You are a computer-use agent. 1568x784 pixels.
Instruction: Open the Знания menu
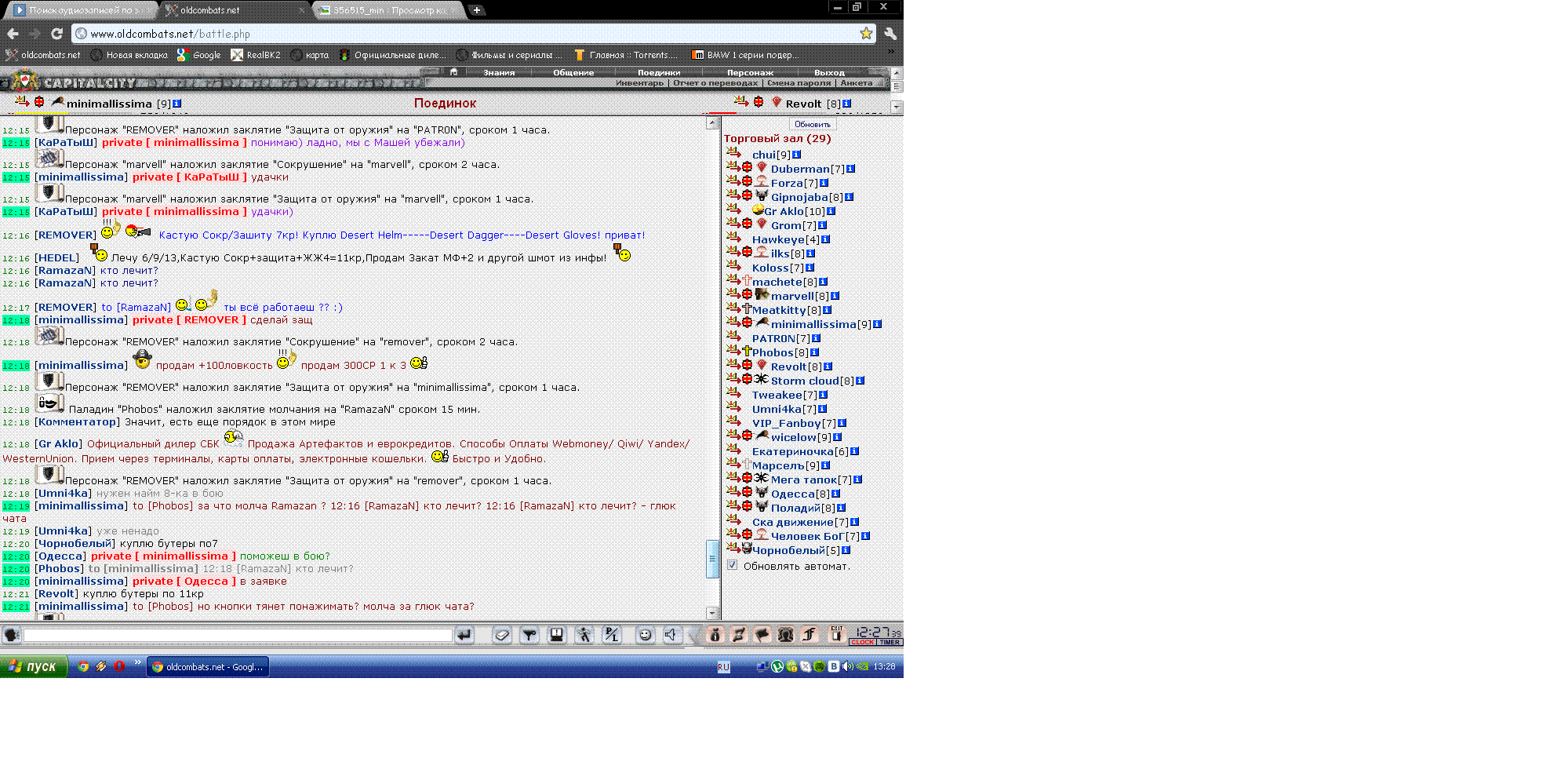pos(499,73)
